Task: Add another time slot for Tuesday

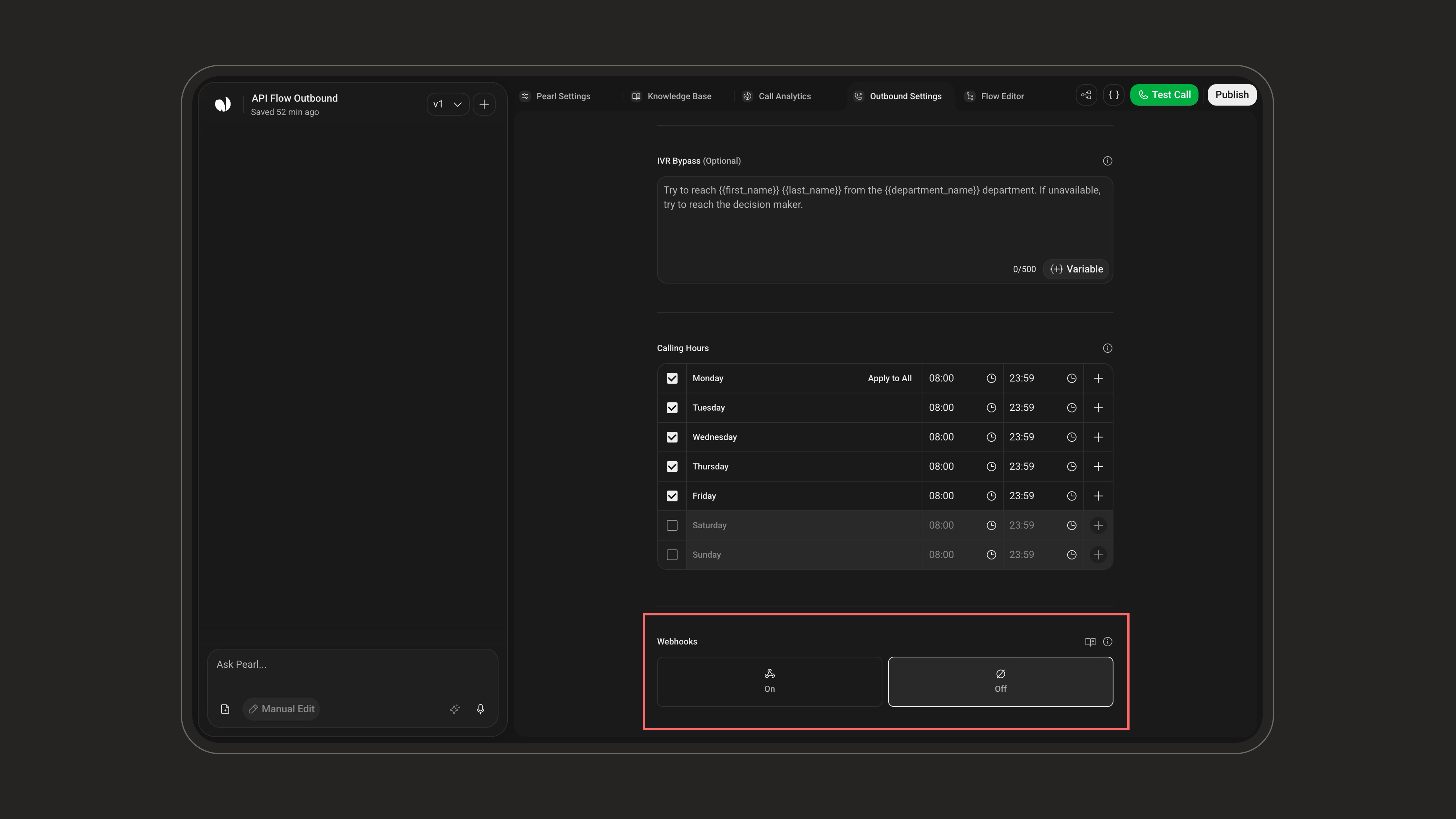Action: click(x=1098, y=408)
